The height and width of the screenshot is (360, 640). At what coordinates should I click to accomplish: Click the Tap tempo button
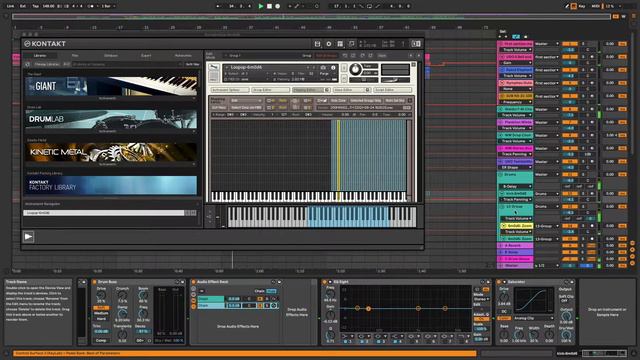(36, 6)
